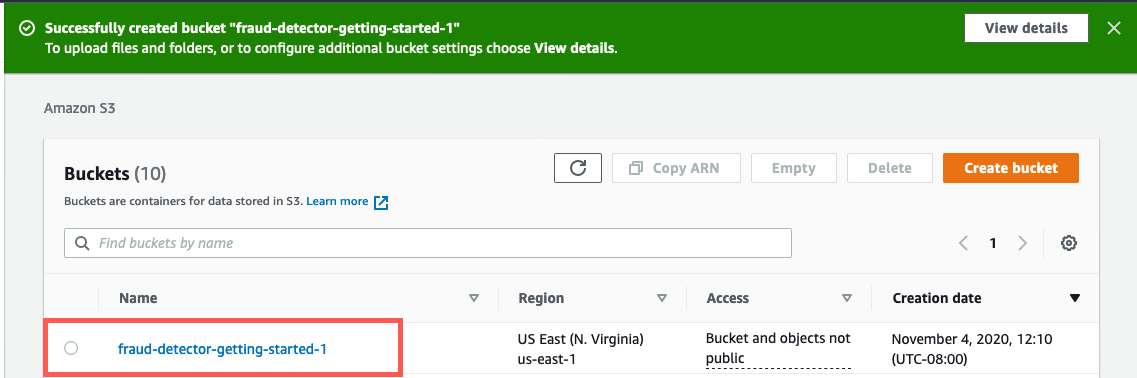
Task: Click the external link icon beside Learn more
Action: 381,202
